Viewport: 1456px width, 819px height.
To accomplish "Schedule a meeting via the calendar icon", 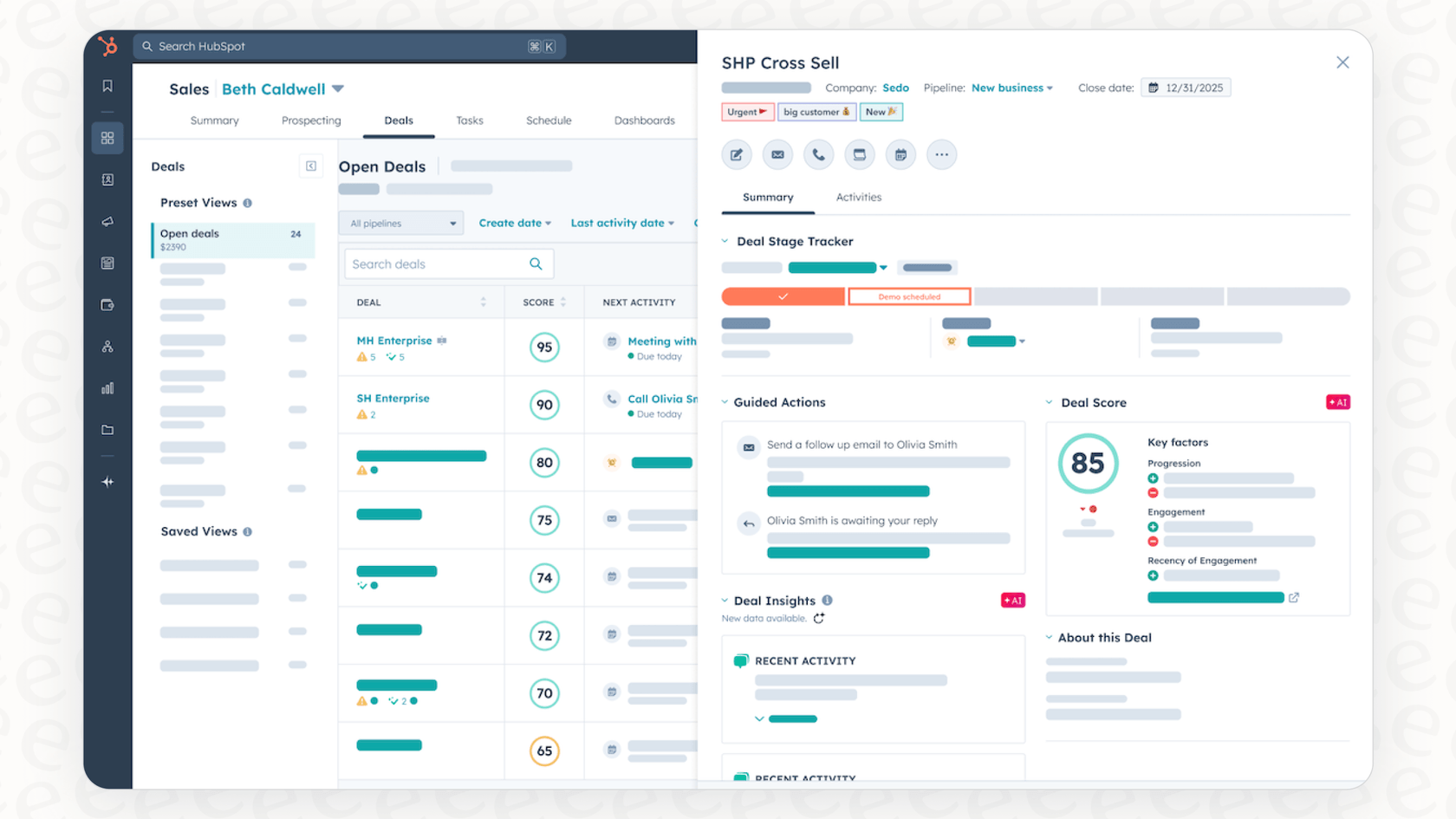I will (900, 154).
